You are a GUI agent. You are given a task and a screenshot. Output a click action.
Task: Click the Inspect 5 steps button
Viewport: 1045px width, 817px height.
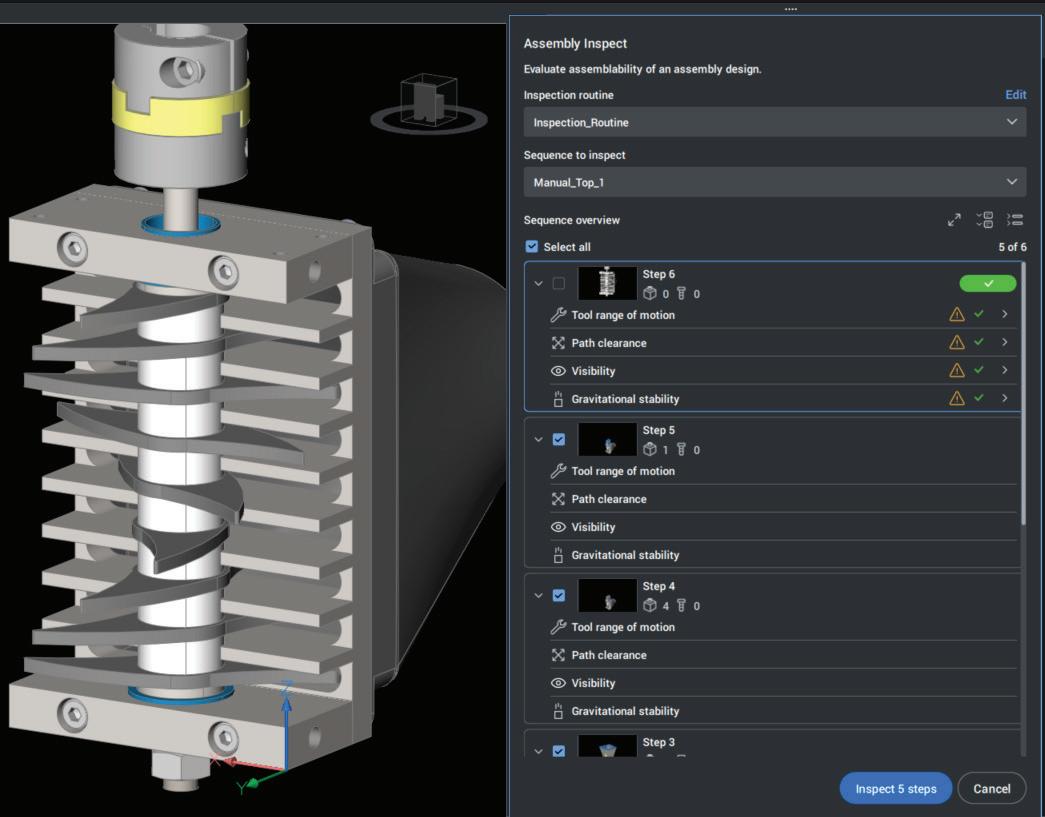tap(896, 788)
